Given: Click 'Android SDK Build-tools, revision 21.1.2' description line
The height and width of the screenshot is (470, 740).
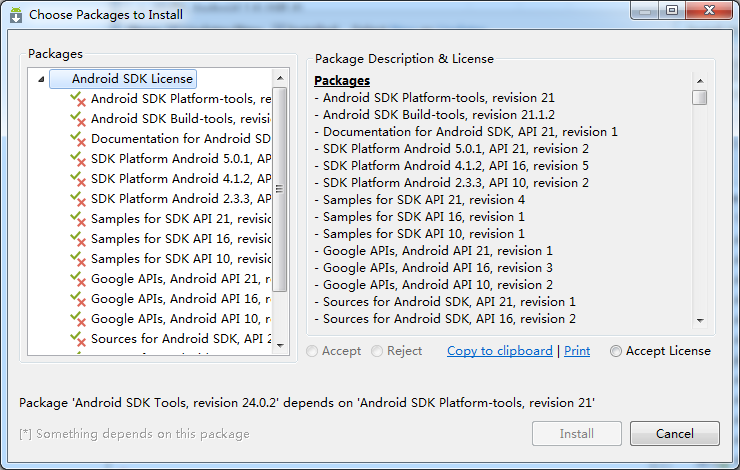Looking at the screenshot, I should tap(435, 115).
